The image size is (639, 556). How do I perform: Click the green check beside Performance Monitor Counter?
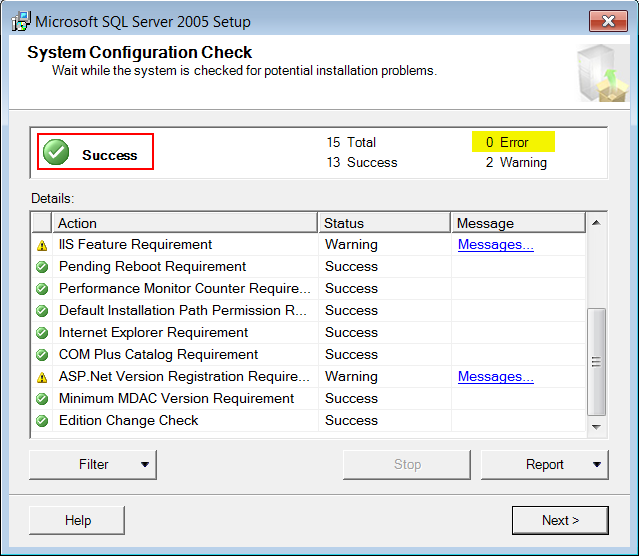[42, 289]
